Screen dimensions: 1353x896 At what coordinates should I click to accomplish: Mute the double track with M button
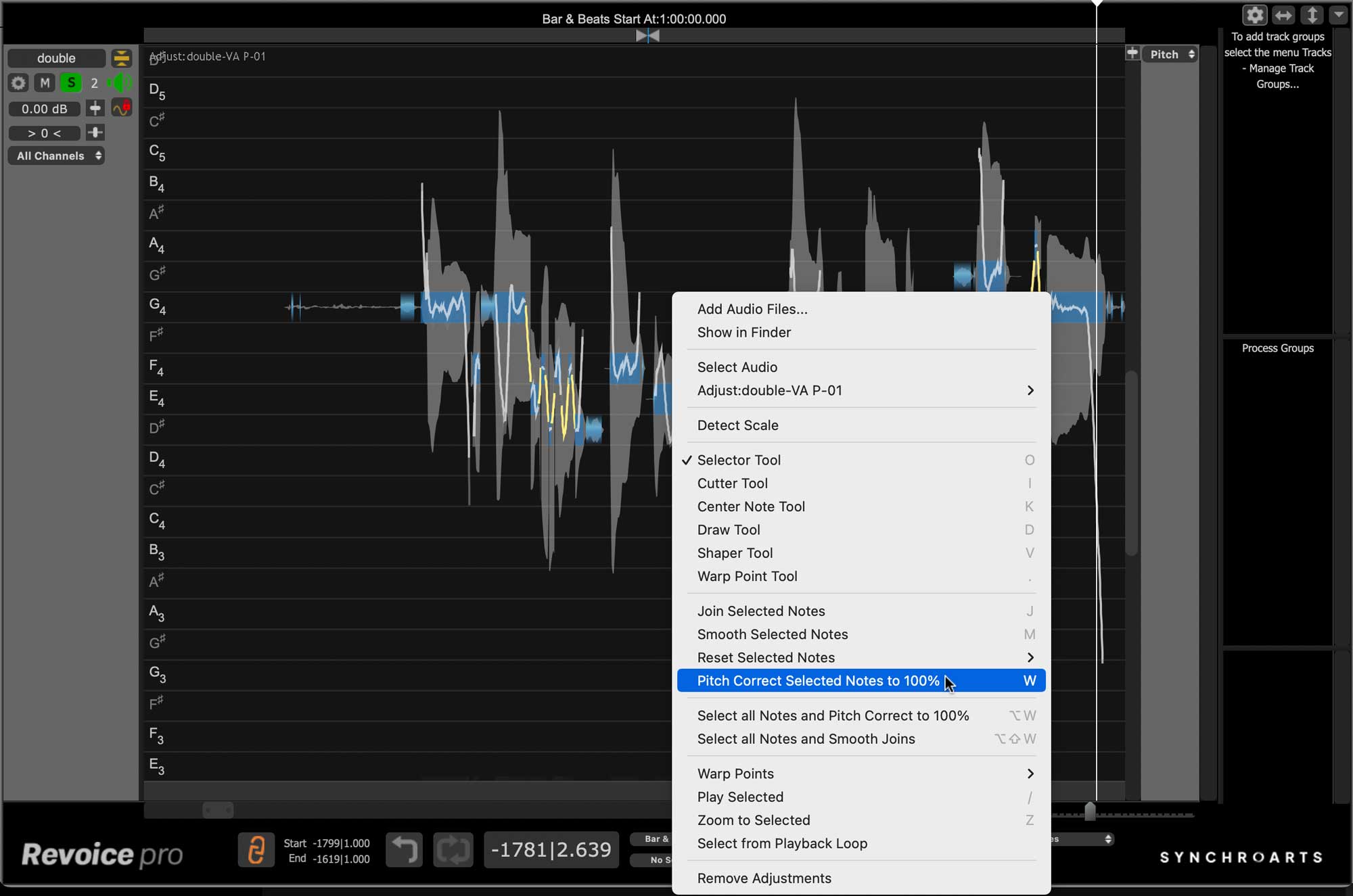(x=45, y=83)
